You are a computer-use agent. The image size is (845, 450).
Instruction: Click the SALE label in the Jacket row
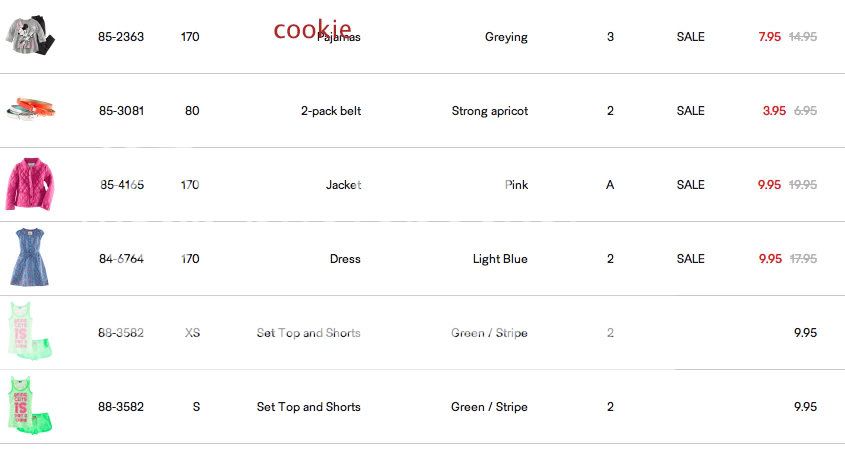coord(690,185)
